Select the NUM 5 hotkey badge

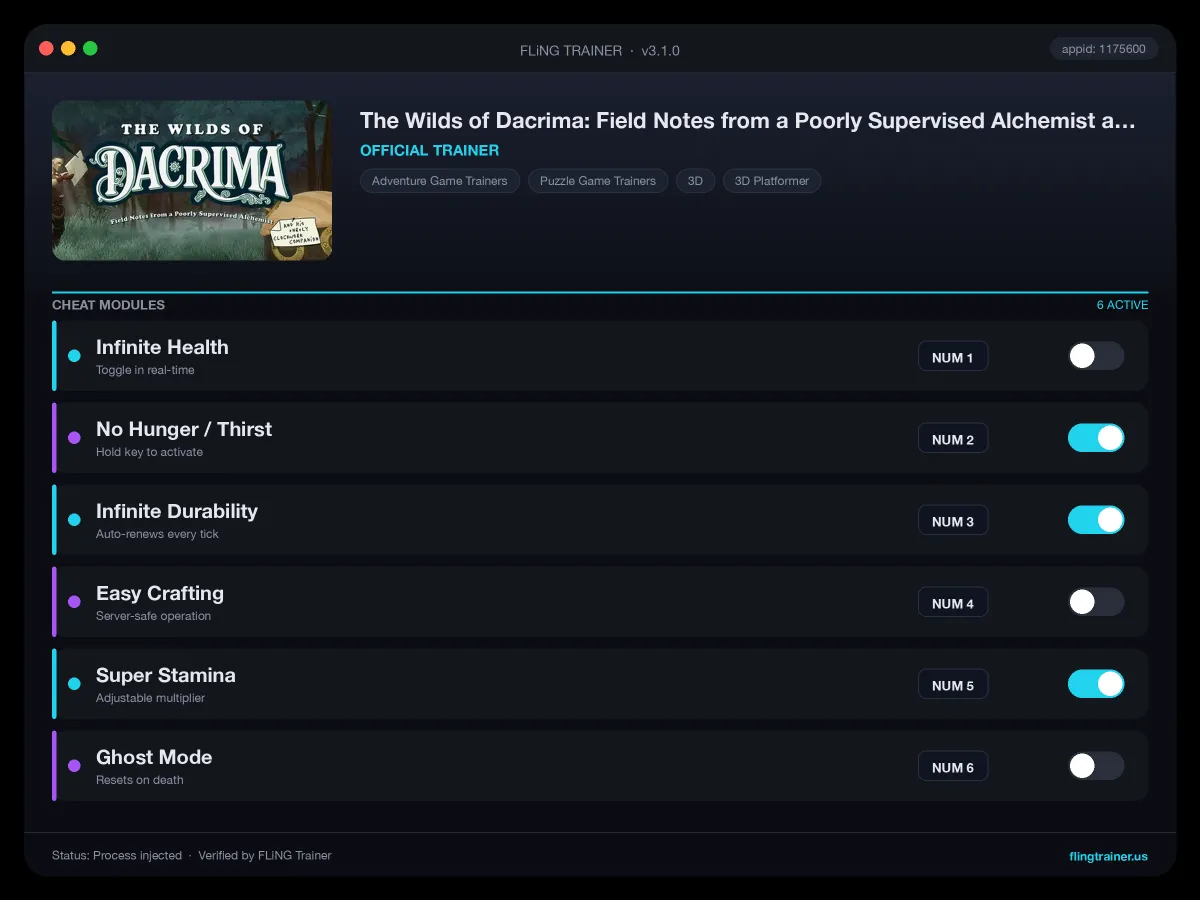click(x=953, y=685)
